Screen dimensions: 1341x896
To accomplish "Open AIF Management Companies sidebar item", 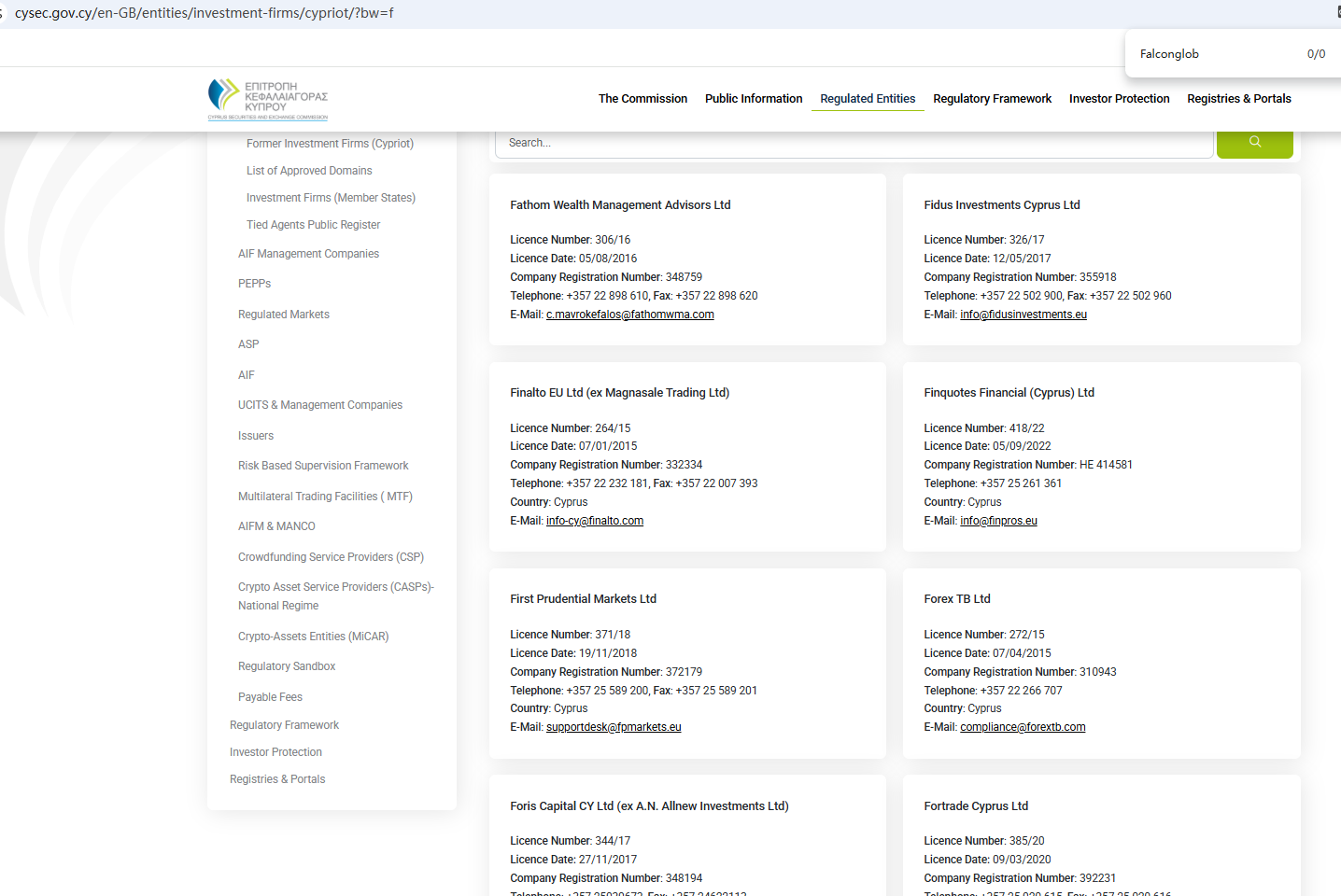I will (x=308, y=254).
